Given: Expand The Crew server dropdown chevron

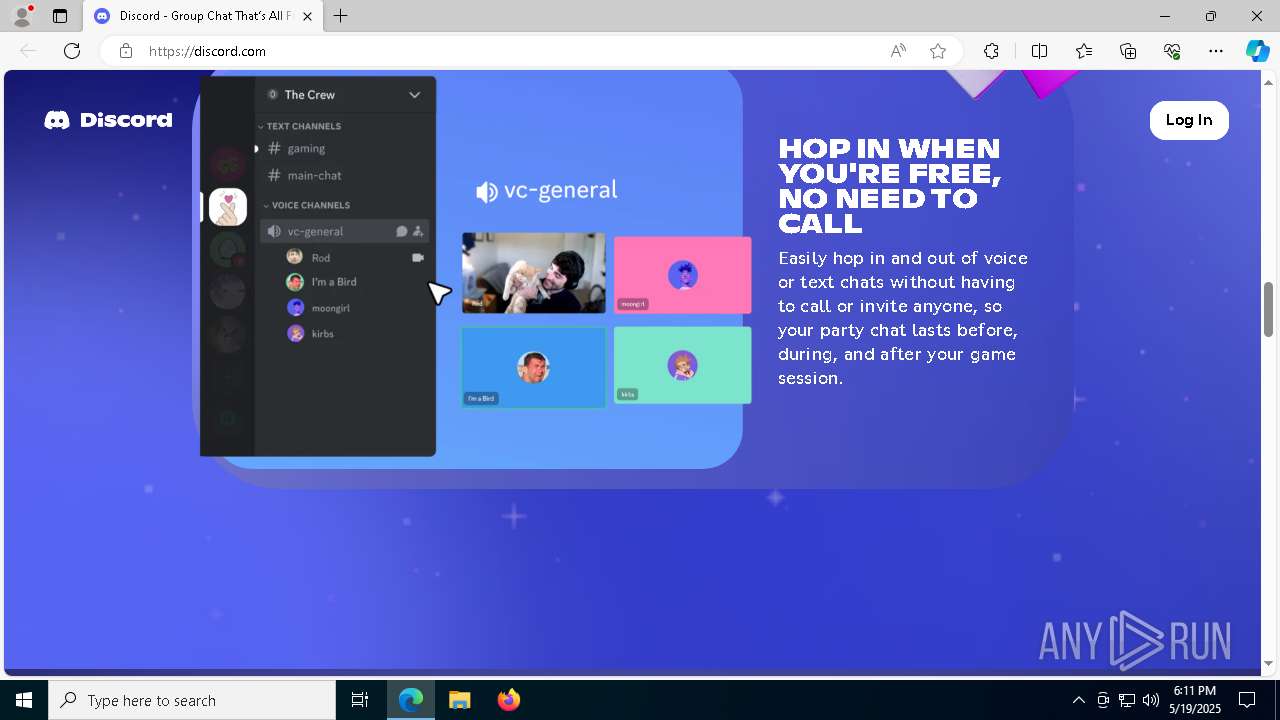Looking at the screenshot, I should coord(414,95).
